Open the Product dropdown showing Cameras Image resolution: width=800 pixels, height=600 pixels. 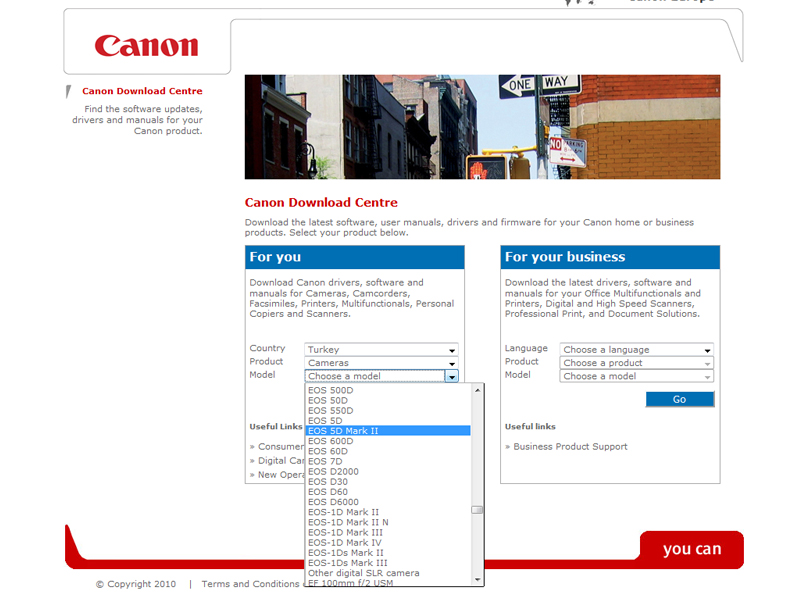tap(381, 363)
